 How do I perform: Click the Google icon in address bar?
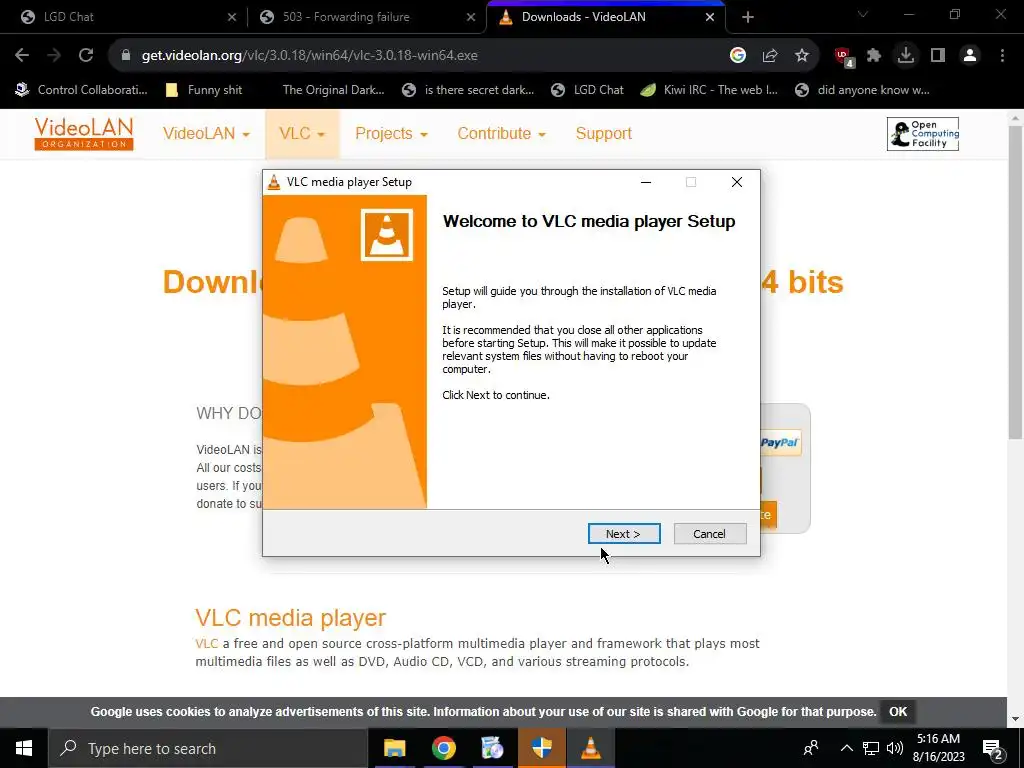738,56
